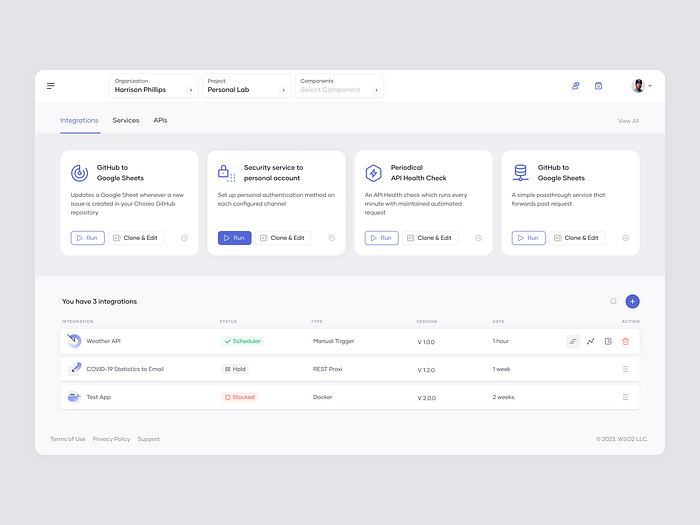Expand the Organization Harrison Phillips selector
This screenshot has width=700, height=525.
[x=154, y=86]
